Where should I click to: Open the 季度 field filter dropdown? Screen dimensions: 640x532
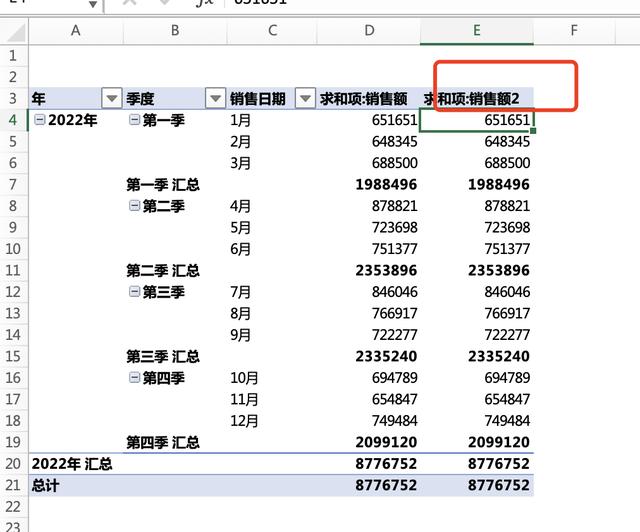click(x=214, y=98)
